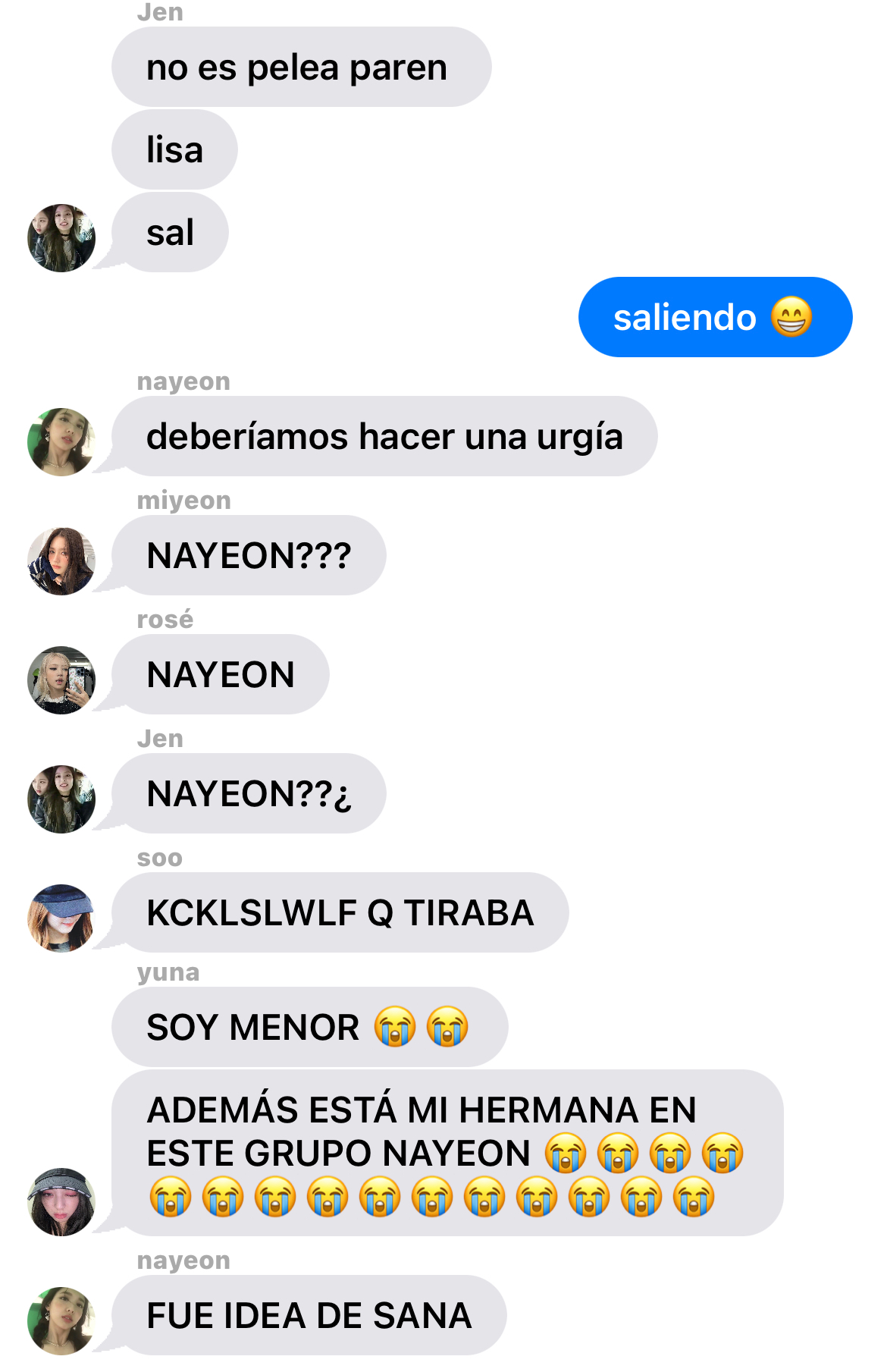Tap yuna's profile picture

pos(61,1201)
